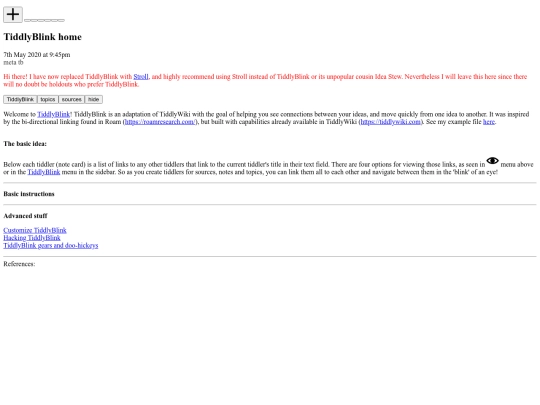Select the TiddlyBlink view button
The height and width of the screenshot is (405, 540).
(20, 100)
